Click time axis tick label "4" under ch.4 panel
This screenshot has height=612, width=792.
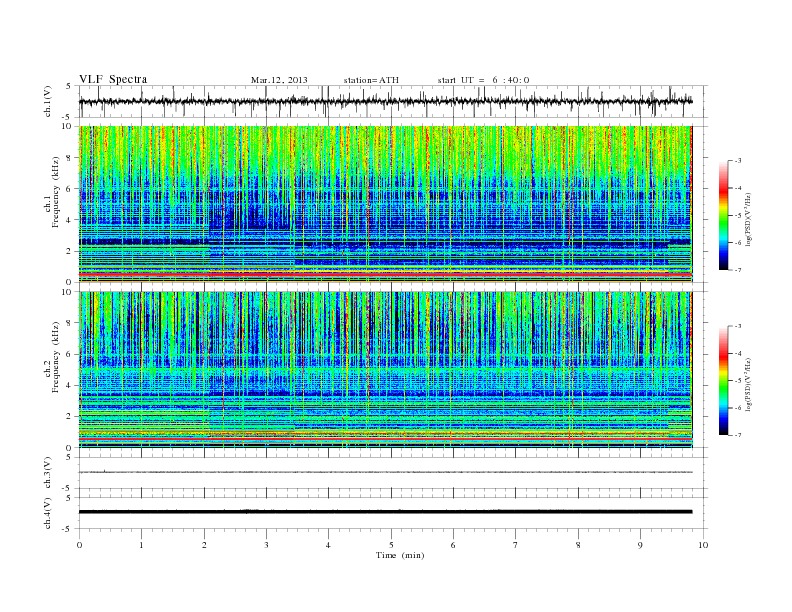coord(328,545)
